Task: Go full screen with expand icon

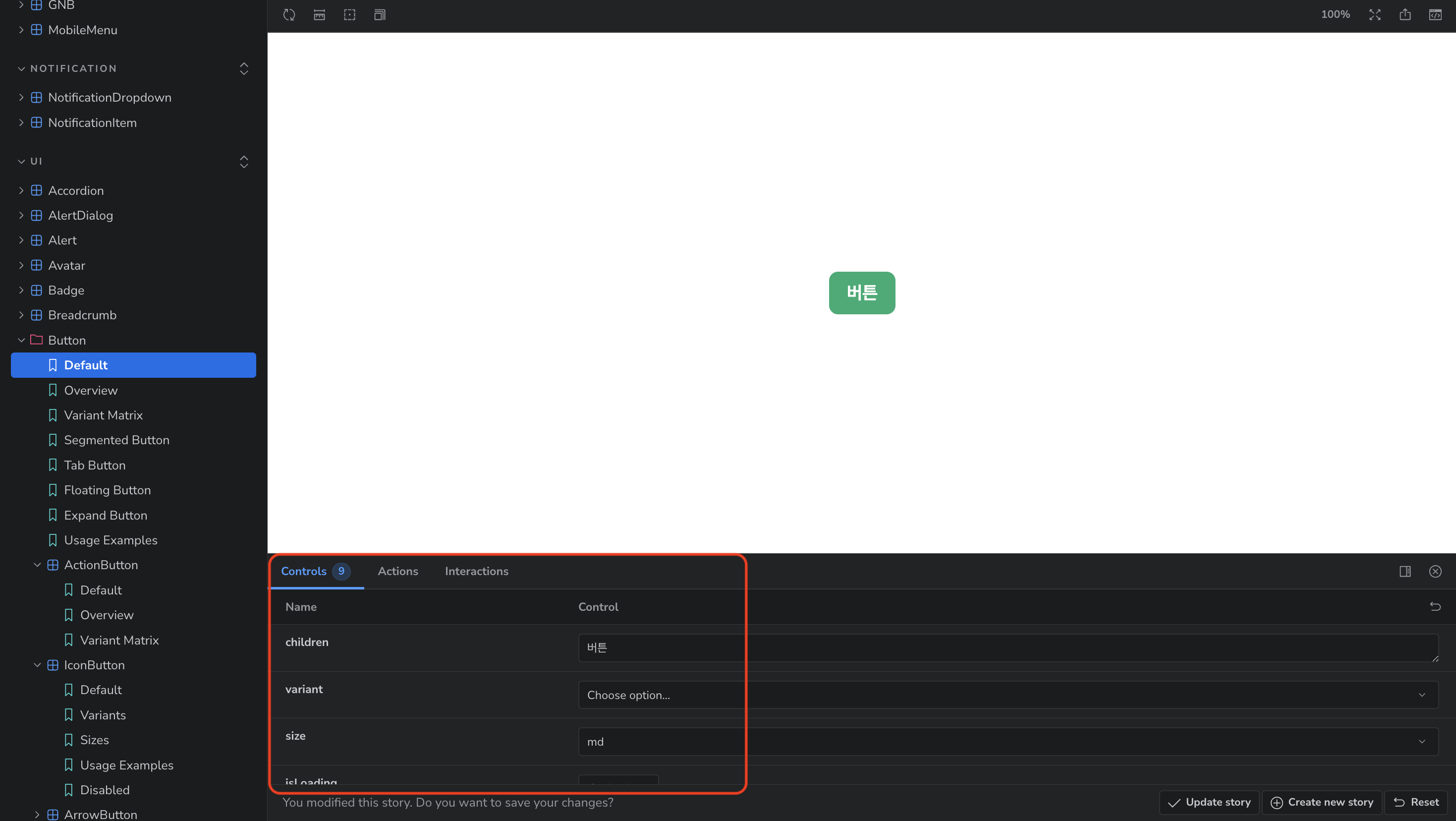Action: (x=1375, y=15)
